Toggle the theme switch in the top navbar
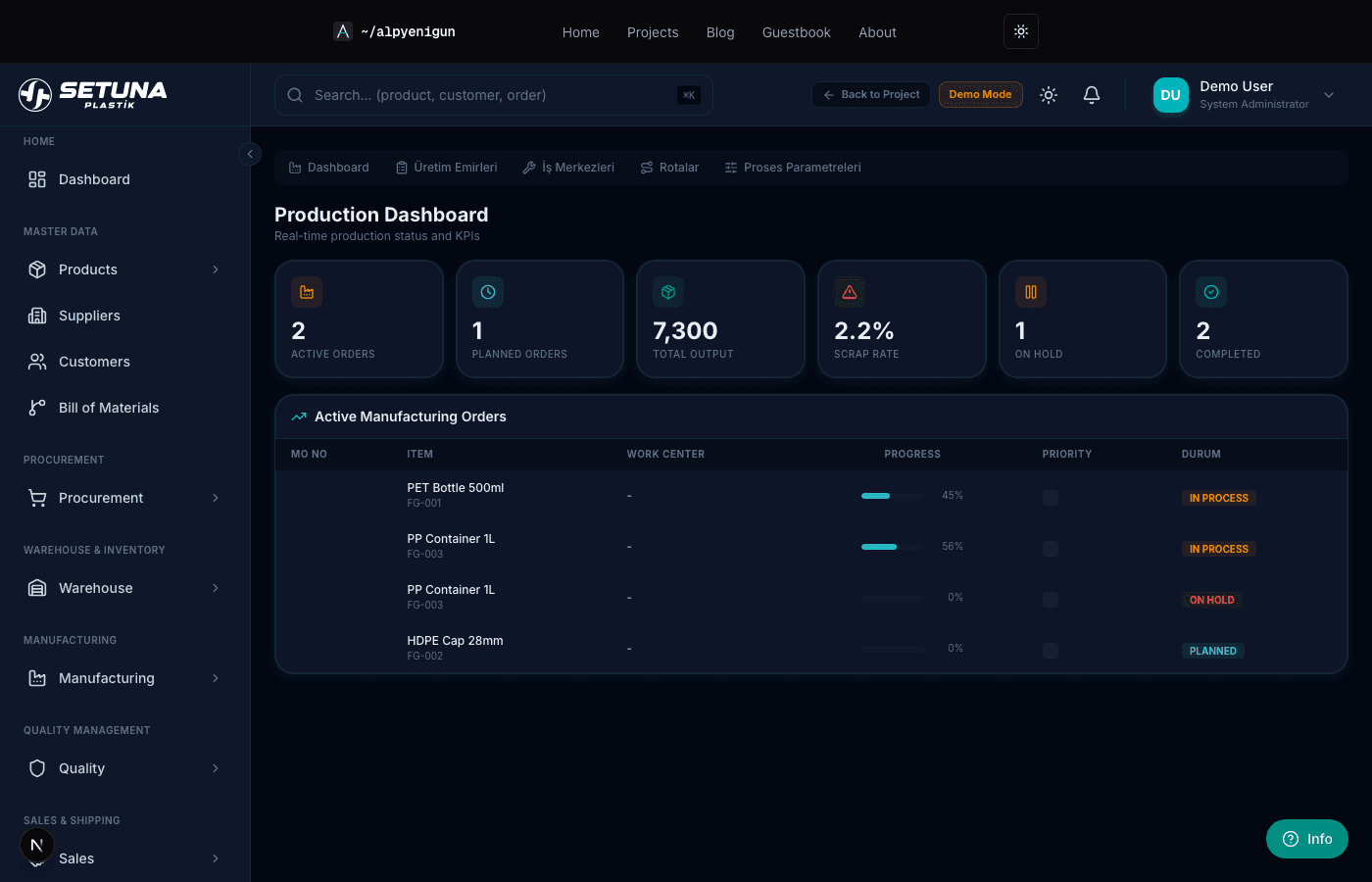Viewport: 1372px width, 882px height. pos(1020,31)
